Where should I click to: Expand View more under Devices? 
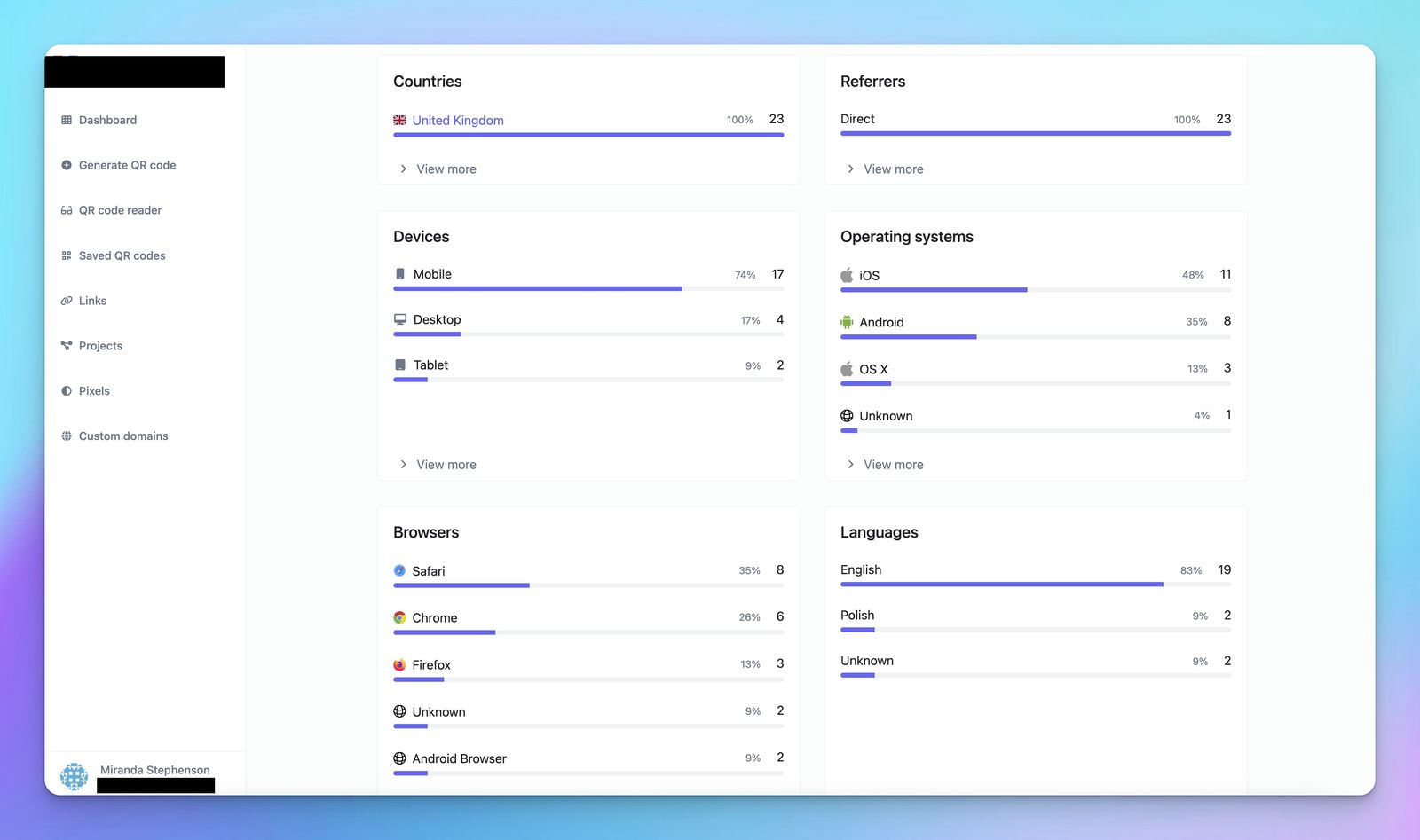tap(446, 465)
